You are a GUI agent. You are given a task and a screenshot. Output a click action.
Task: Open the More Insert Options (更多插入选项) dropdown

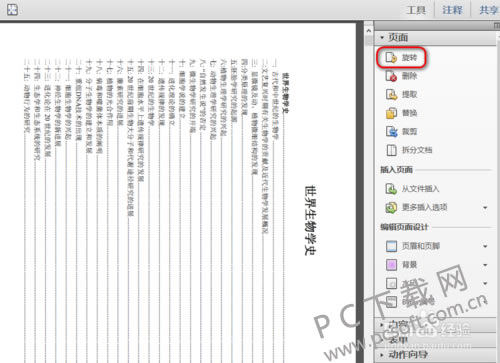click(x=485, y=208)
